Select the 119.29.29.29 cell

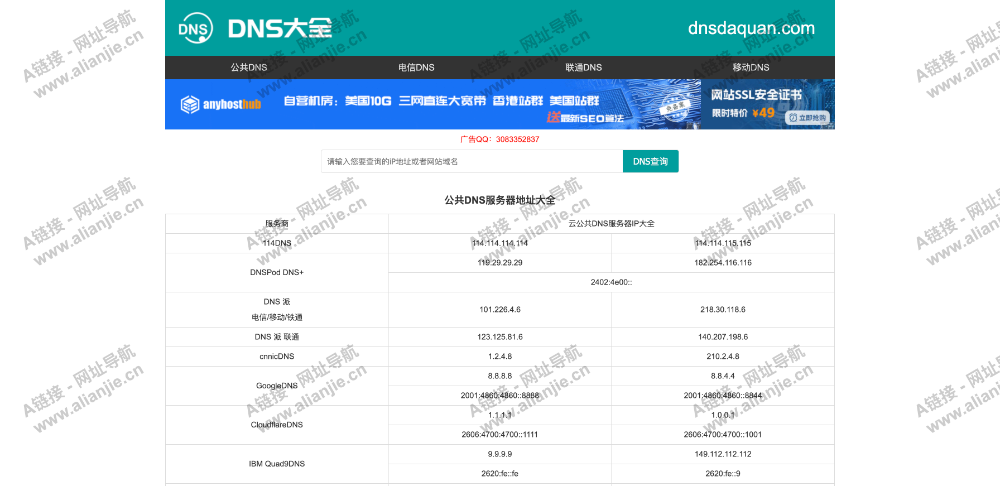point(500,263)
